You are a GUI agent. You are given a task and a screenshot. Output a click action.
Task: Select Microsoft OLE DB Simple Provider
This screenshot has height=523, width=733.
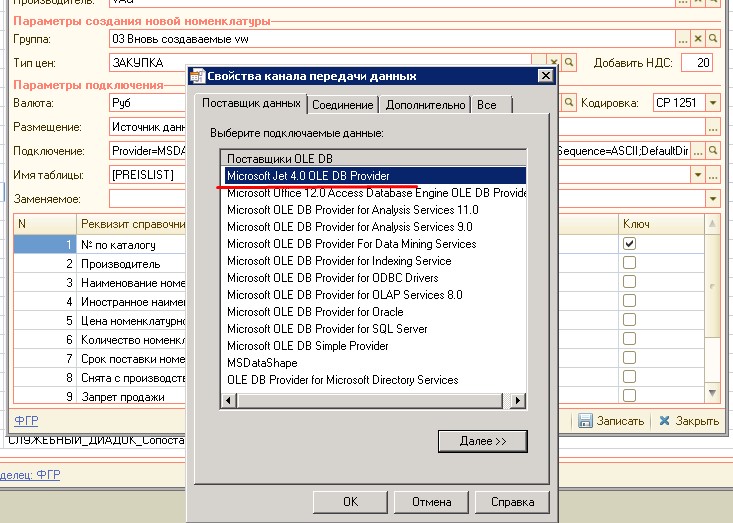[308, 346]
